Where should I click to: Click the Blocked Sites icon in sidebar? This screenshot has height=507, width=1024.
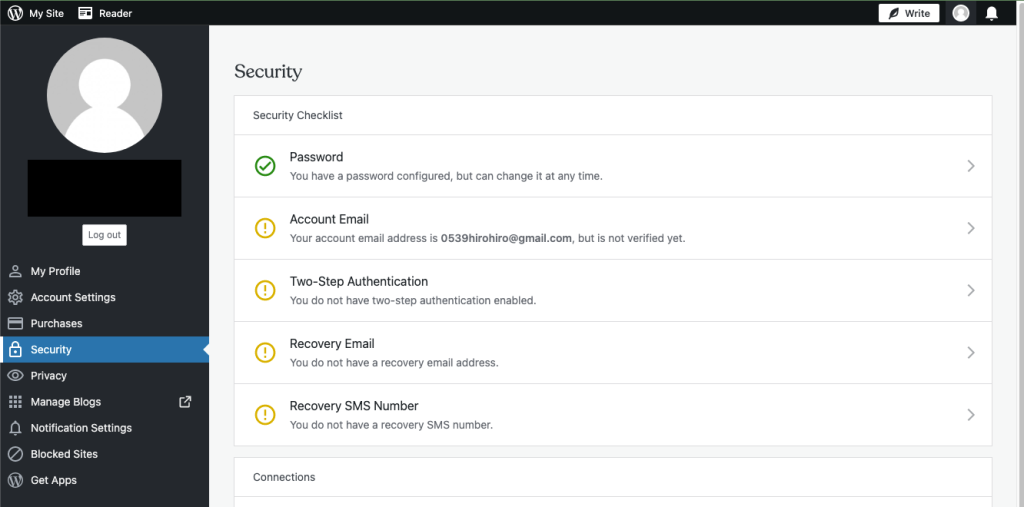[15, 454]
